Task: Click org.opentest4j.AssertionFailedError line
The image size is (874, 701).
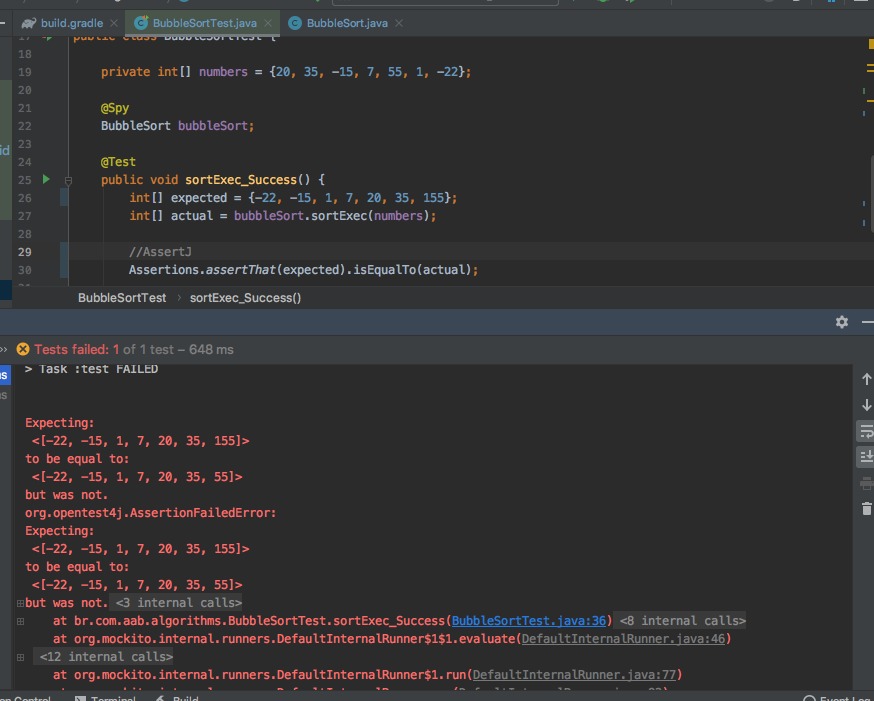Action: (150, 513)
